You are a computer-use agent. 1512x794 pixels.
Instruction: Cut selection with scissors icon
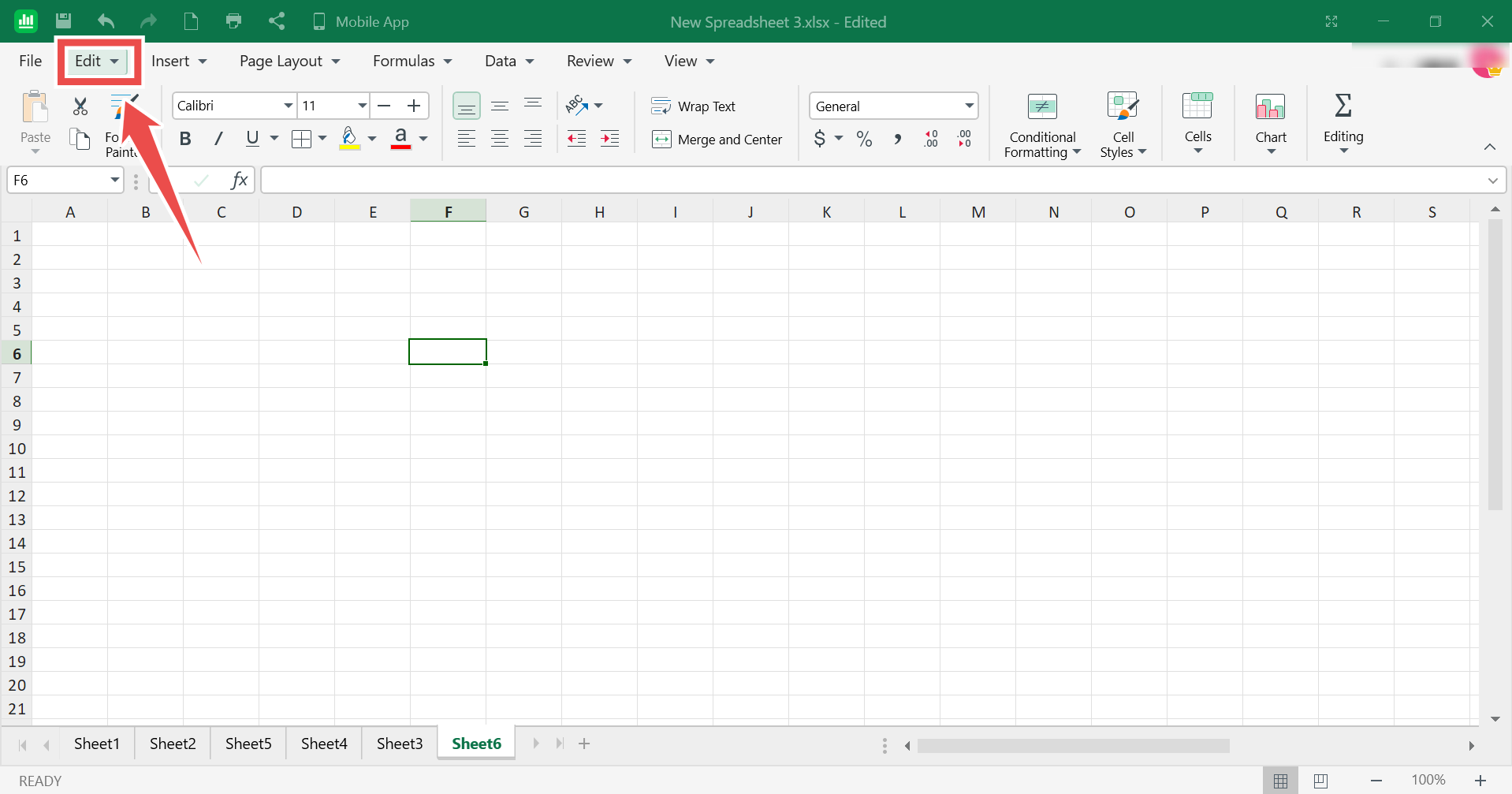pyautogui.click(x=80, y=106)
